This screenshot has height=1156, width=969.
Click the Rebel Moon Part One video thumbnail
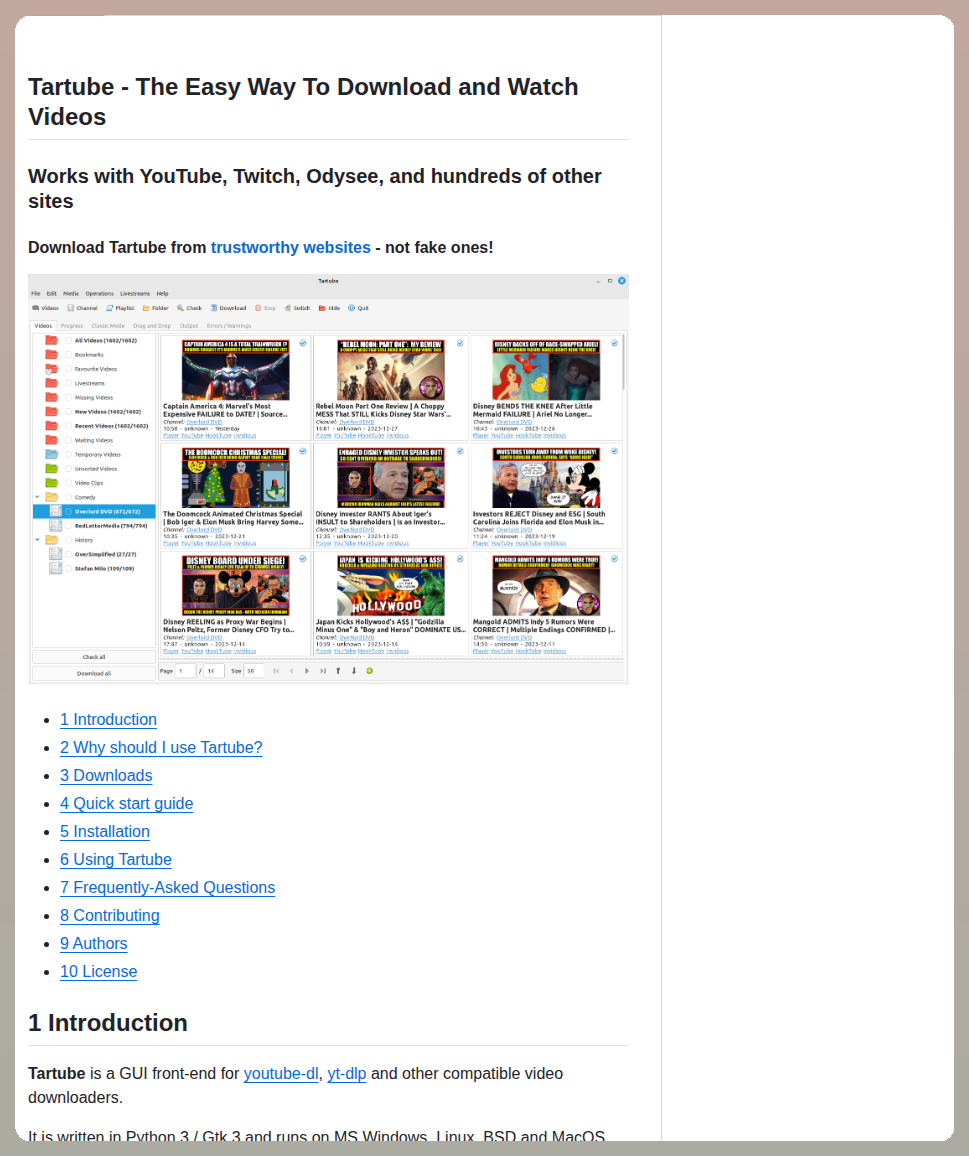391,370
